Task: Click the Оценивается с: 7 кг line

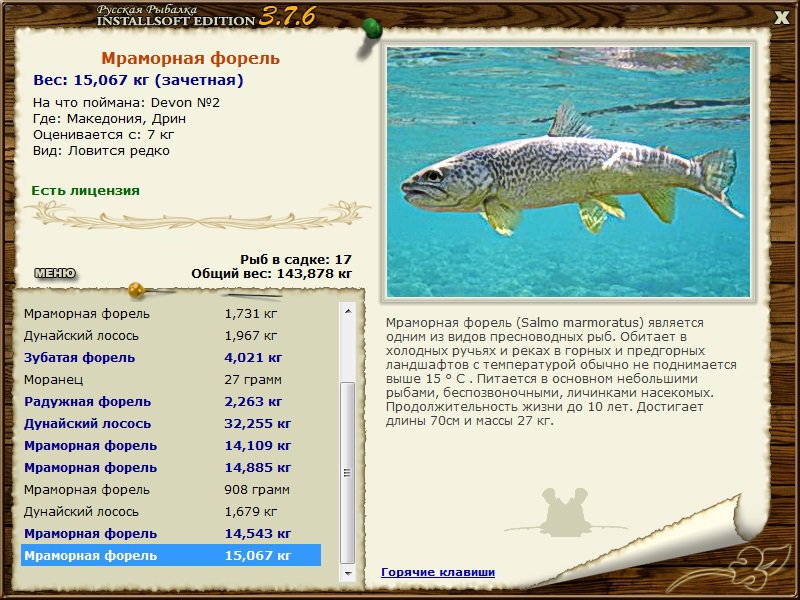Action: (104, 135)
